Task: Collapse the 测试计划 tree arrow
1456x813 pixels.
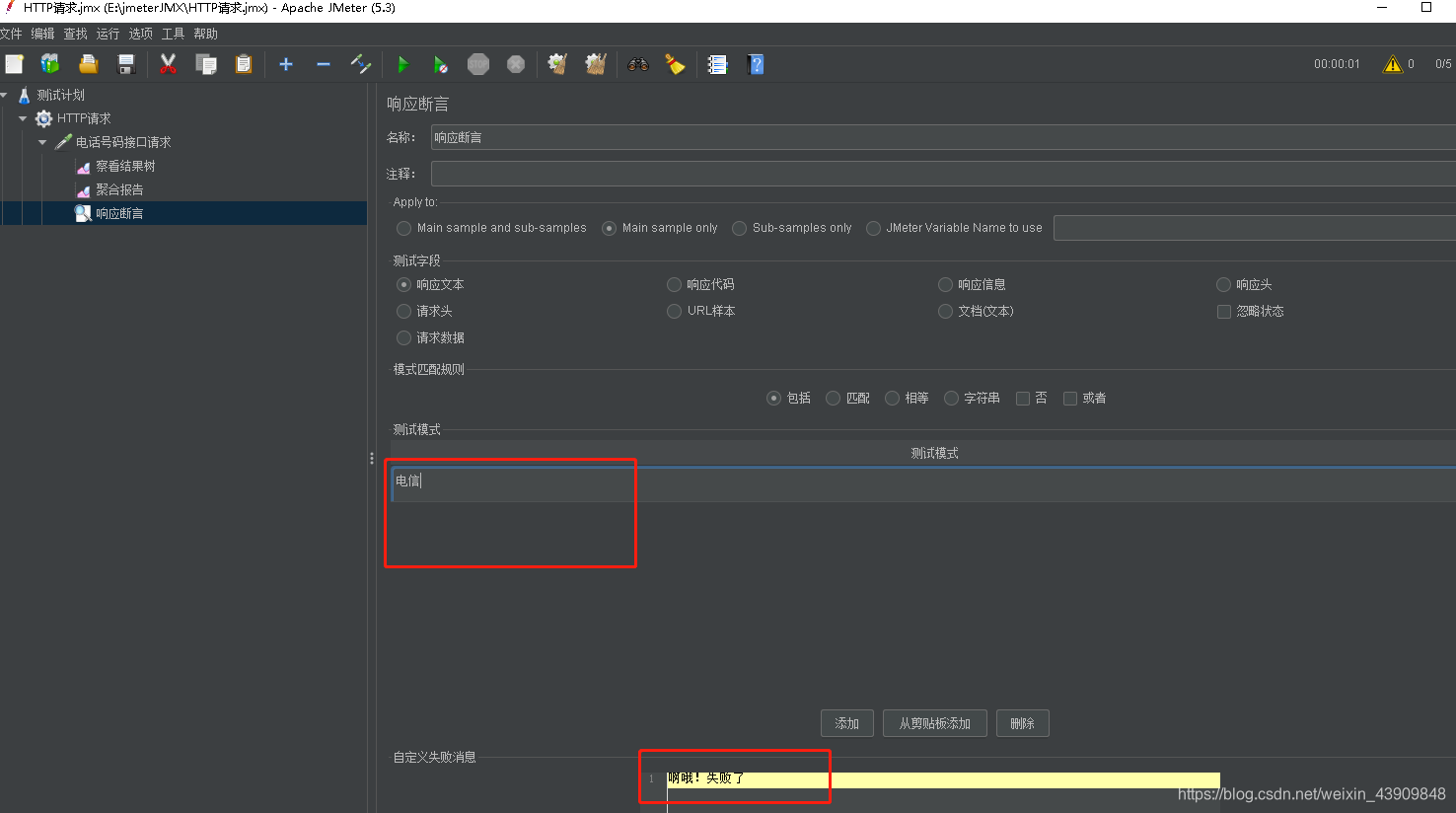Action: pyautogui.click(x=5, y=95)
